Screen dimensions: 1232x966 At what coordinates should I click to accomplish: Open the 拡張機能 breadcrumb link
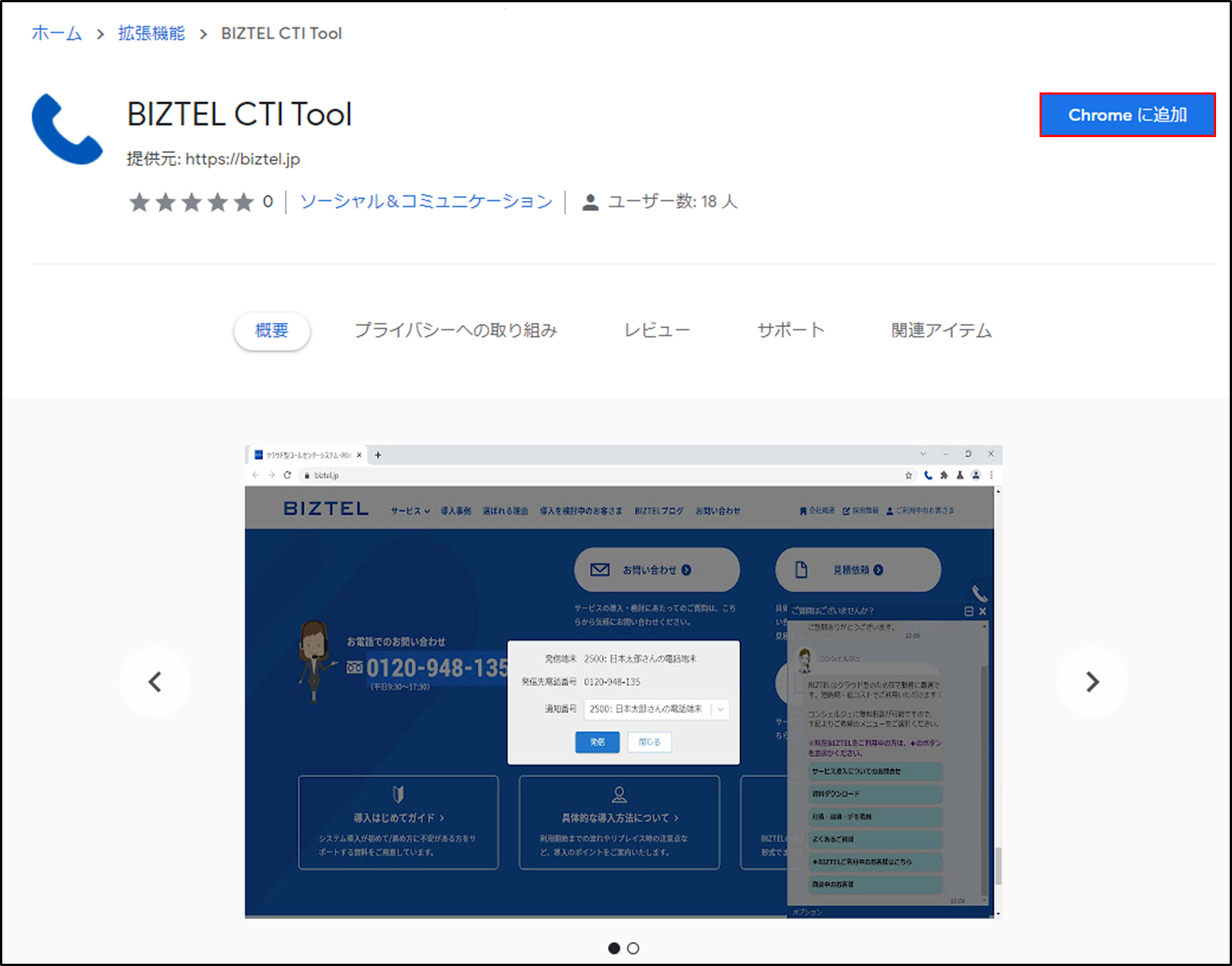coord(152,33)
